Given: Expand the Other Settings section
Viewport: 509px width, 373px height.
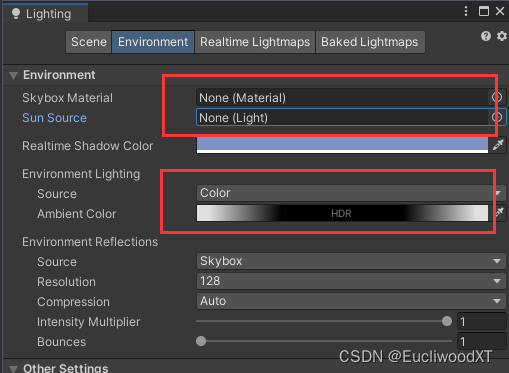Looking at the screenshot, I should pyautogui.click(x=13, y=369).
